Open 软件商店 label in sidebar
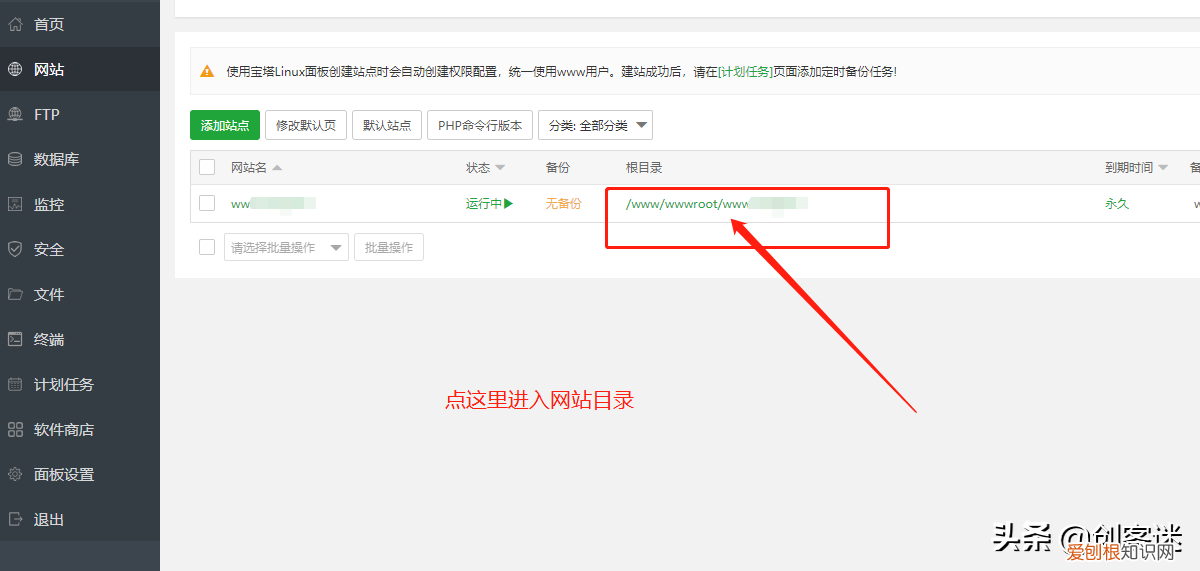Viewport: 1200px width, 571px height. pos(64,429)
